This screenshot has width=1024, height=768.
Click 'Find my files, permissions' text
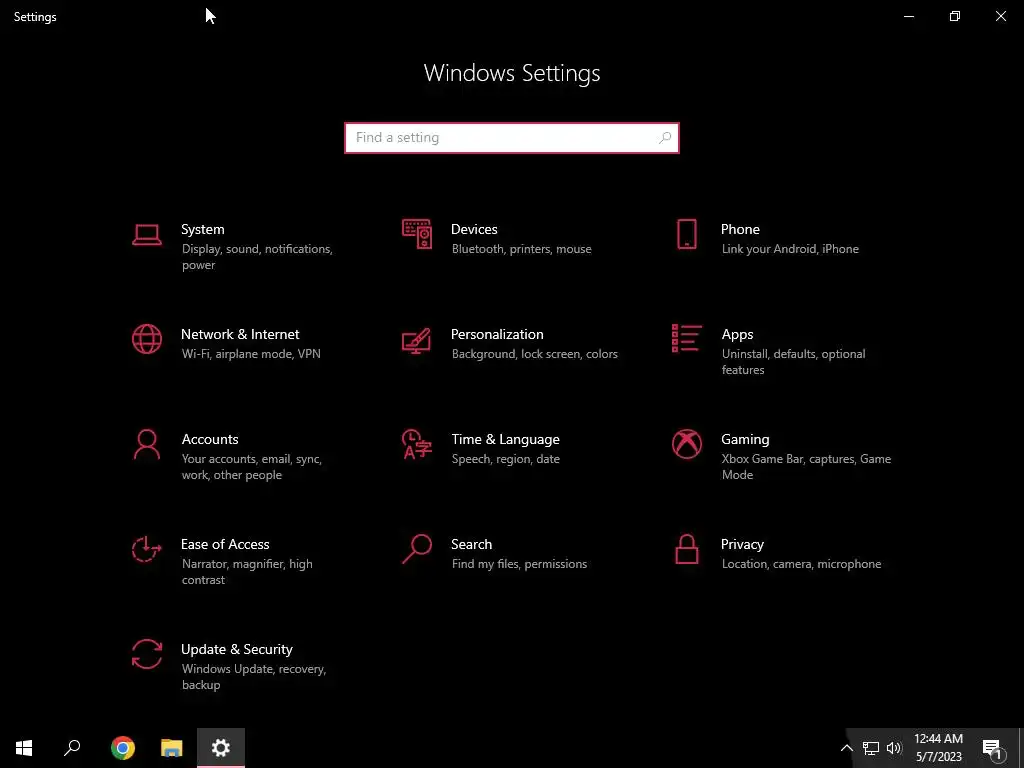tap(519, 564)
